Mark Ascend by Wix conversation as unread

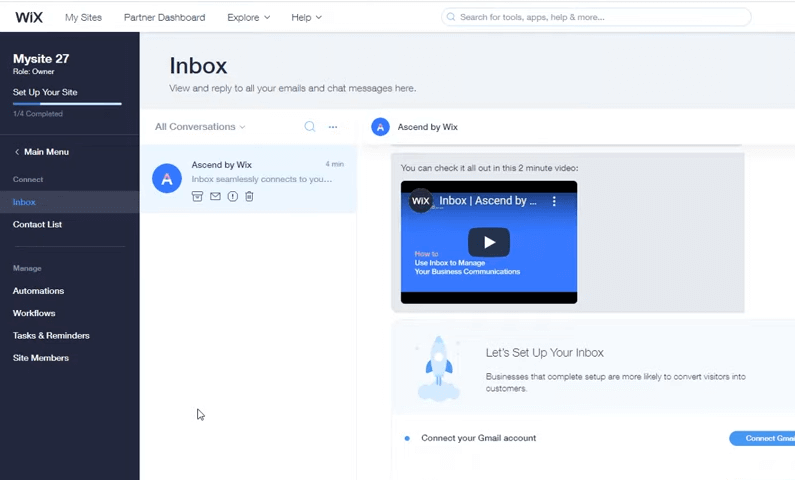click(x=215, y=196)
